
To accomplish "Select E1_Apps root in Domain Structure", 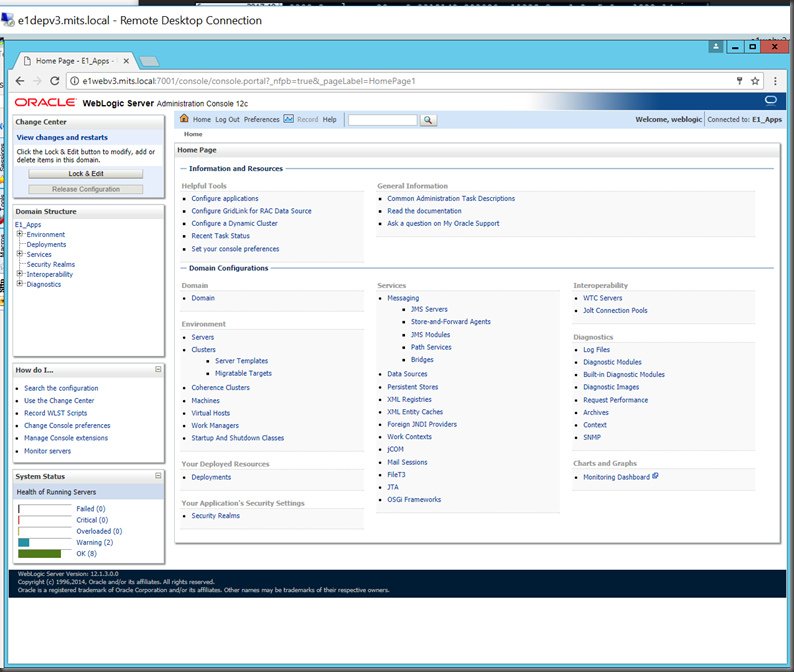I will pyautogui.click(x=28, y=224).
